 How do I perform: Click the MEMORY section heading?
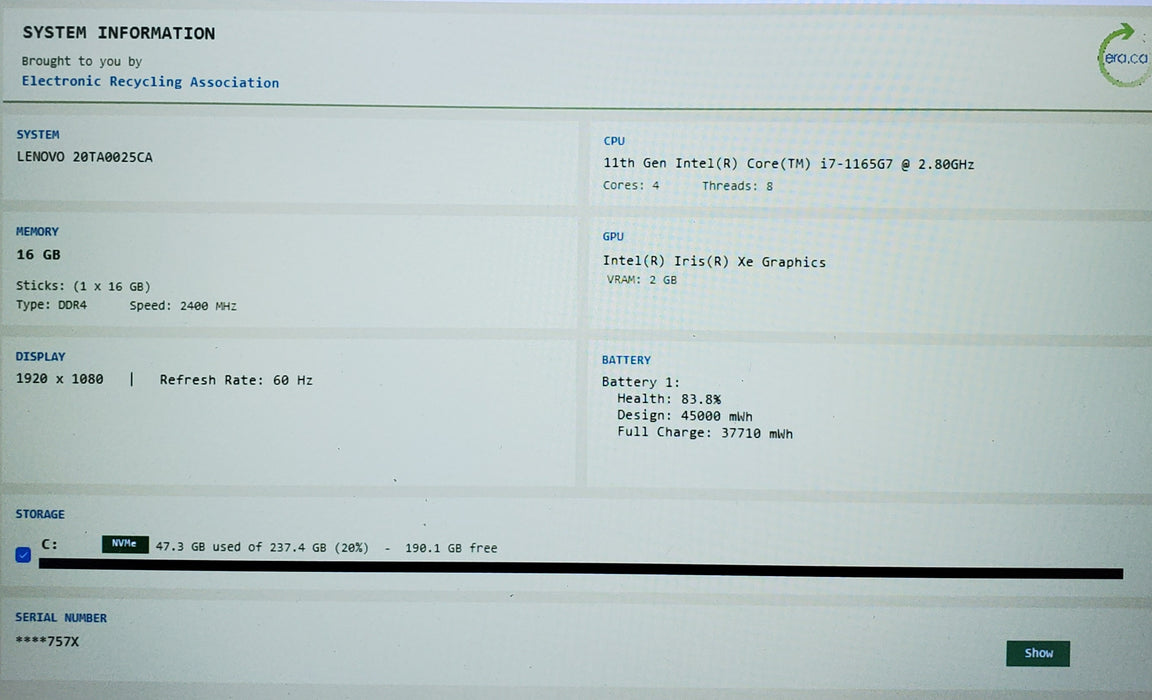point(37,231)
